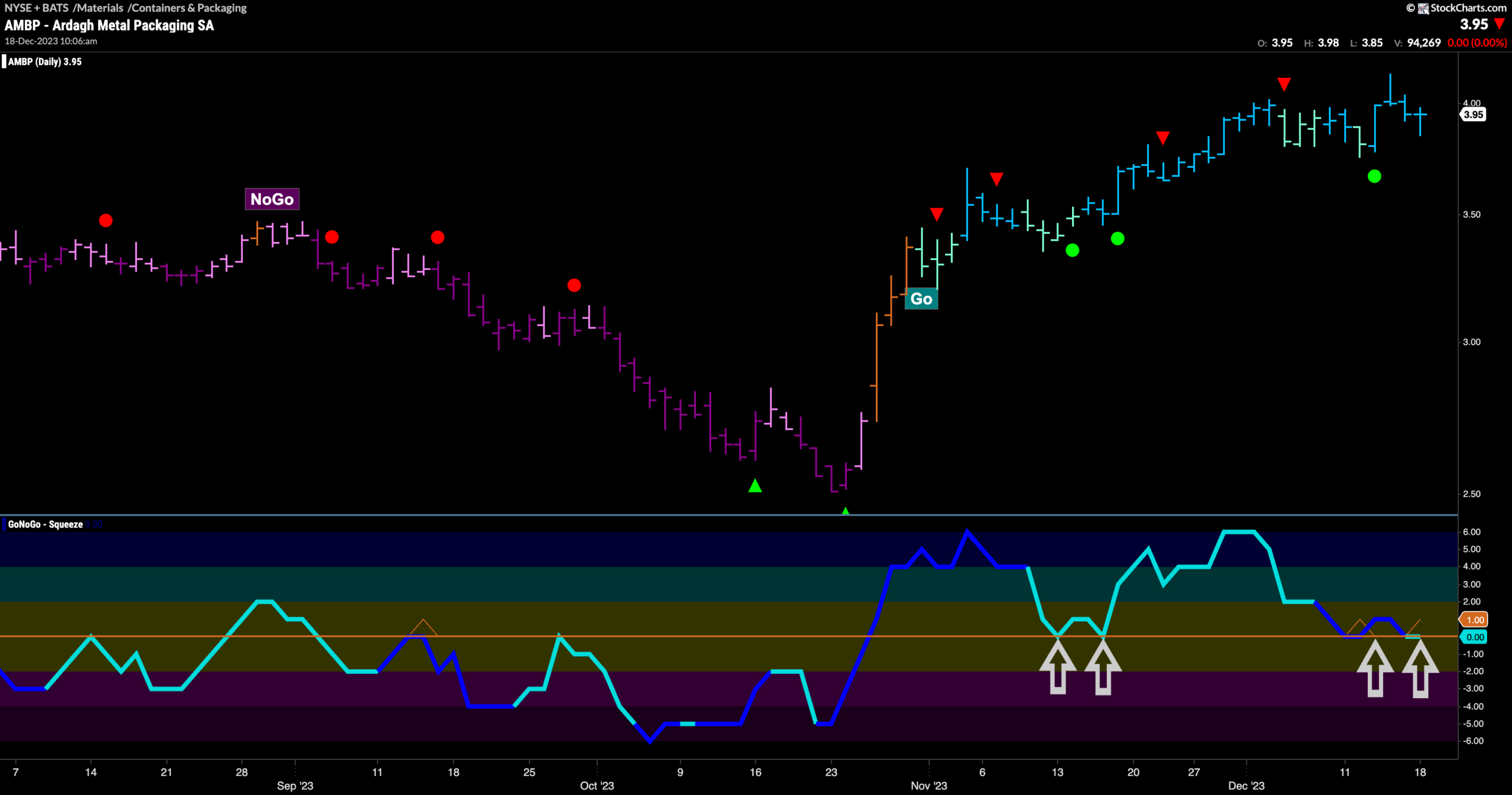Click the V: 94,269 volume value
Viewport: 1512px width, 795px height.
coord(1417,43)
